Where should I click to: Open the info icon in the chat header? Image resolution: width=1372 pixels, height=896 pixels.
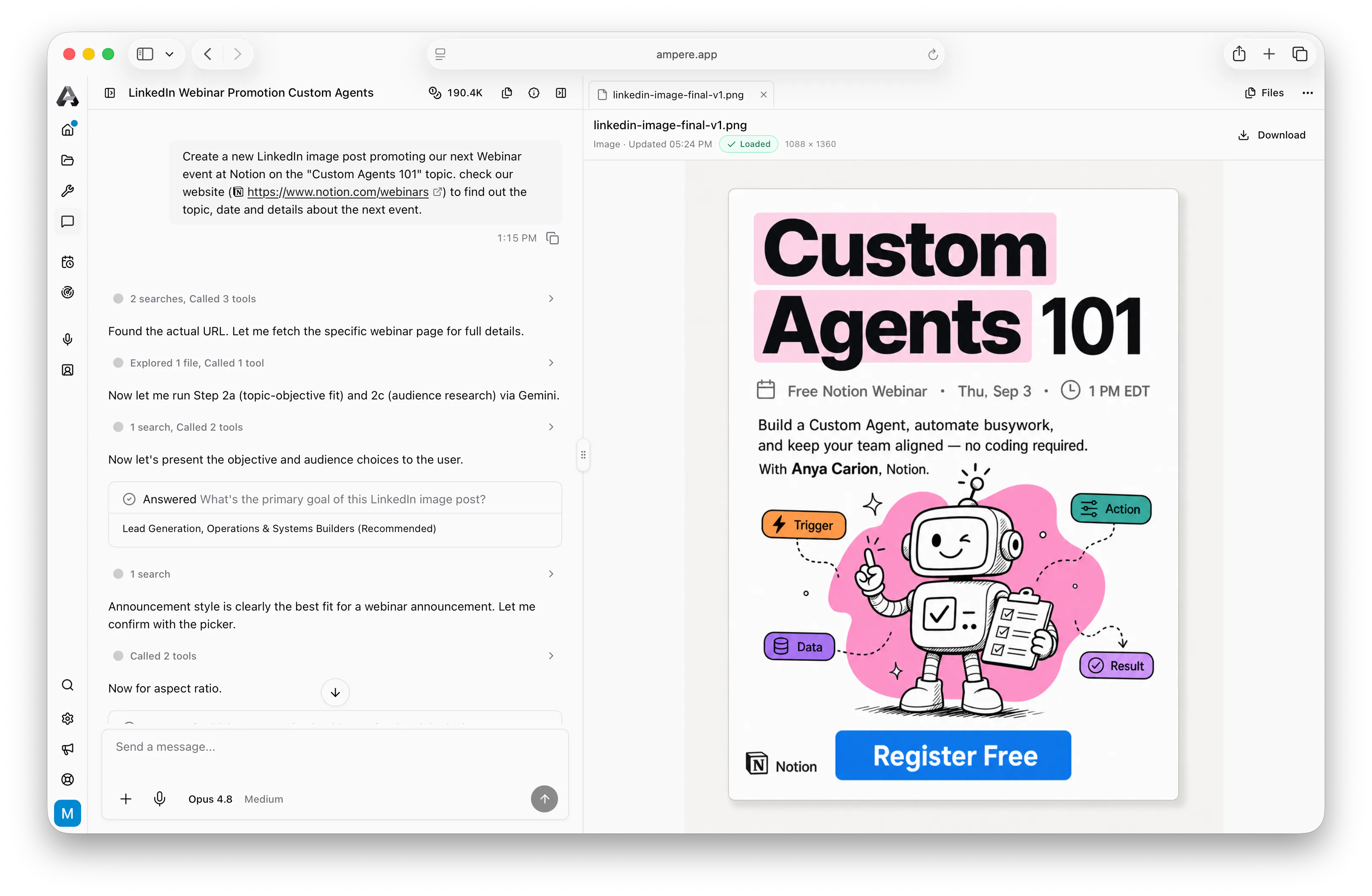tap(534, 93)
